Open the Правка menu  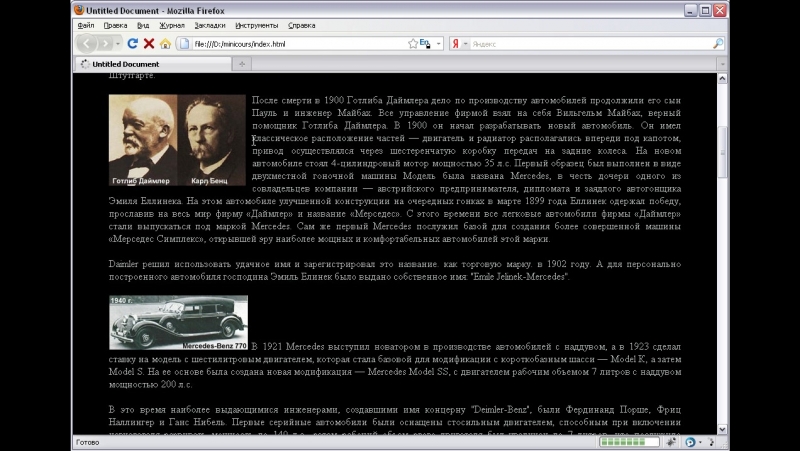tap(115, 25)
